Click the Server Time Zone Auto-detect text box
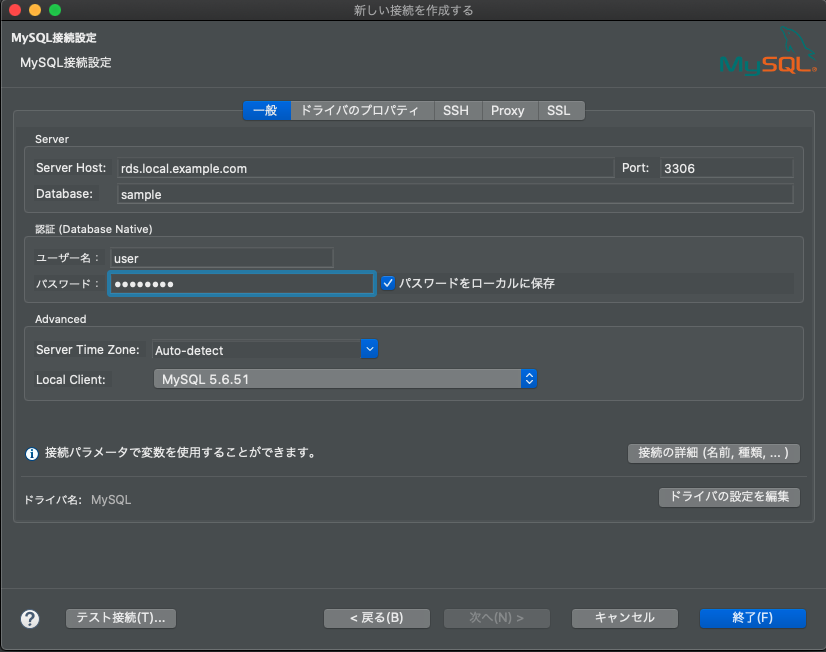Viewport: 826px width, 652px height. 257,350
